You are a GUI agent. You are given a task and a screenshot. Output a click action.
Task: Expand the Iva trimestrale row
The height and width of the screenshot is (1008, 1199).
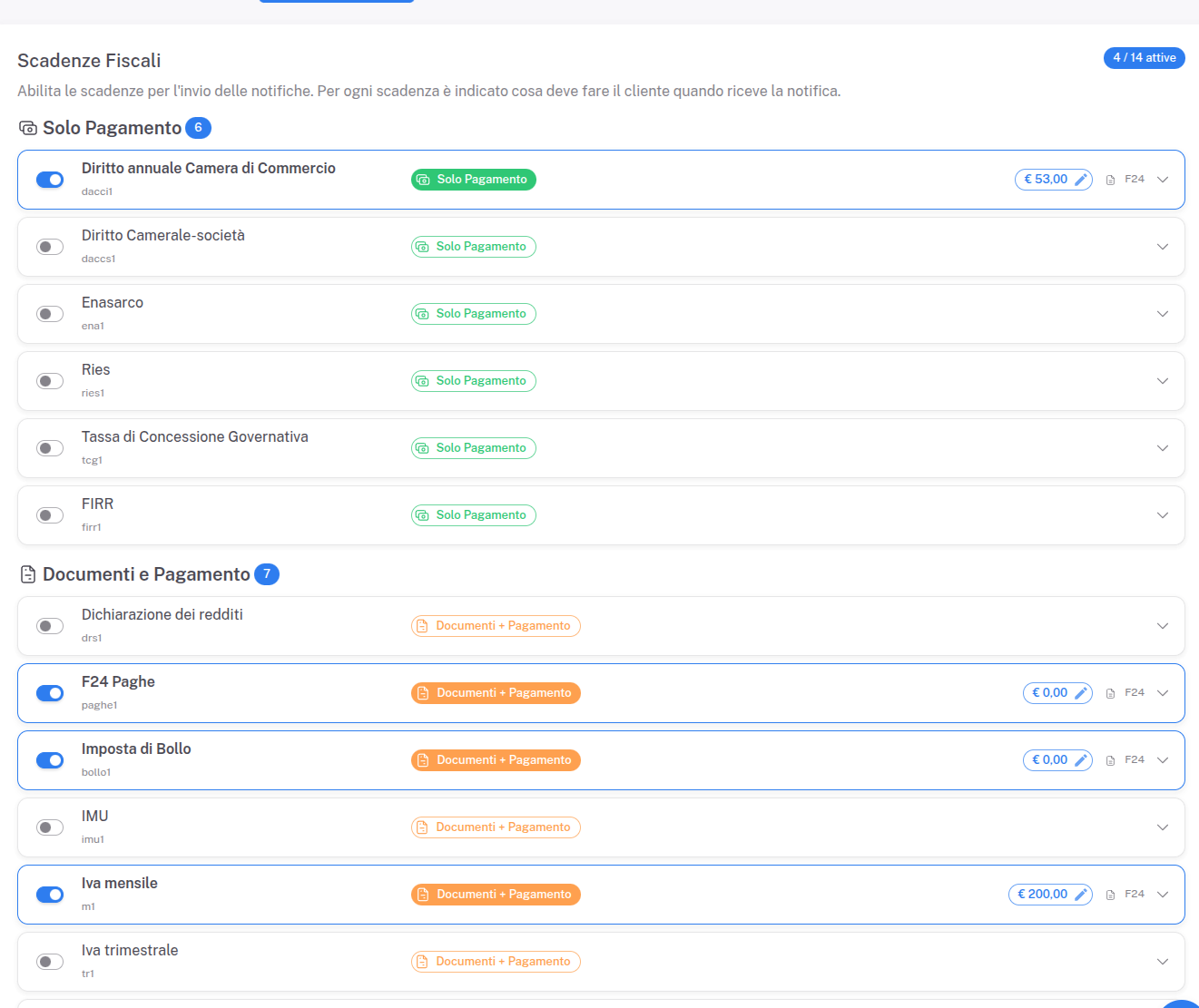[1163, 961]
